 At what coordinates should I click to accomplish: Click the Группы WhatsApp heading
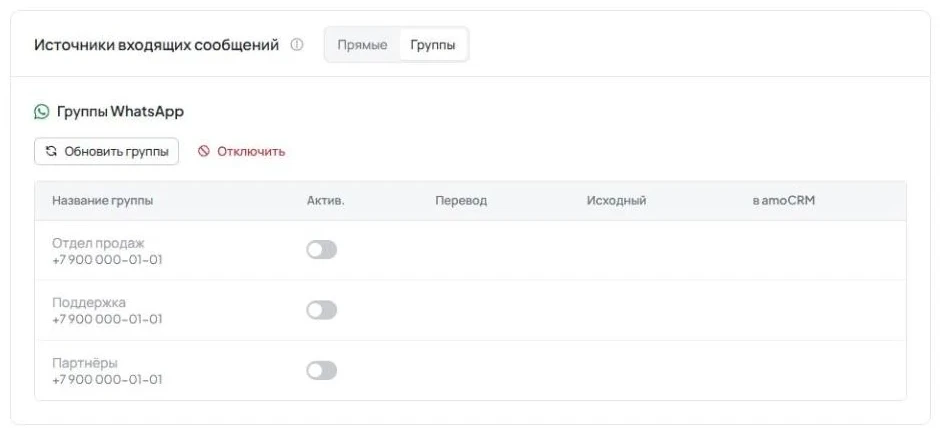pyautogui.click(x=120, y=112)
